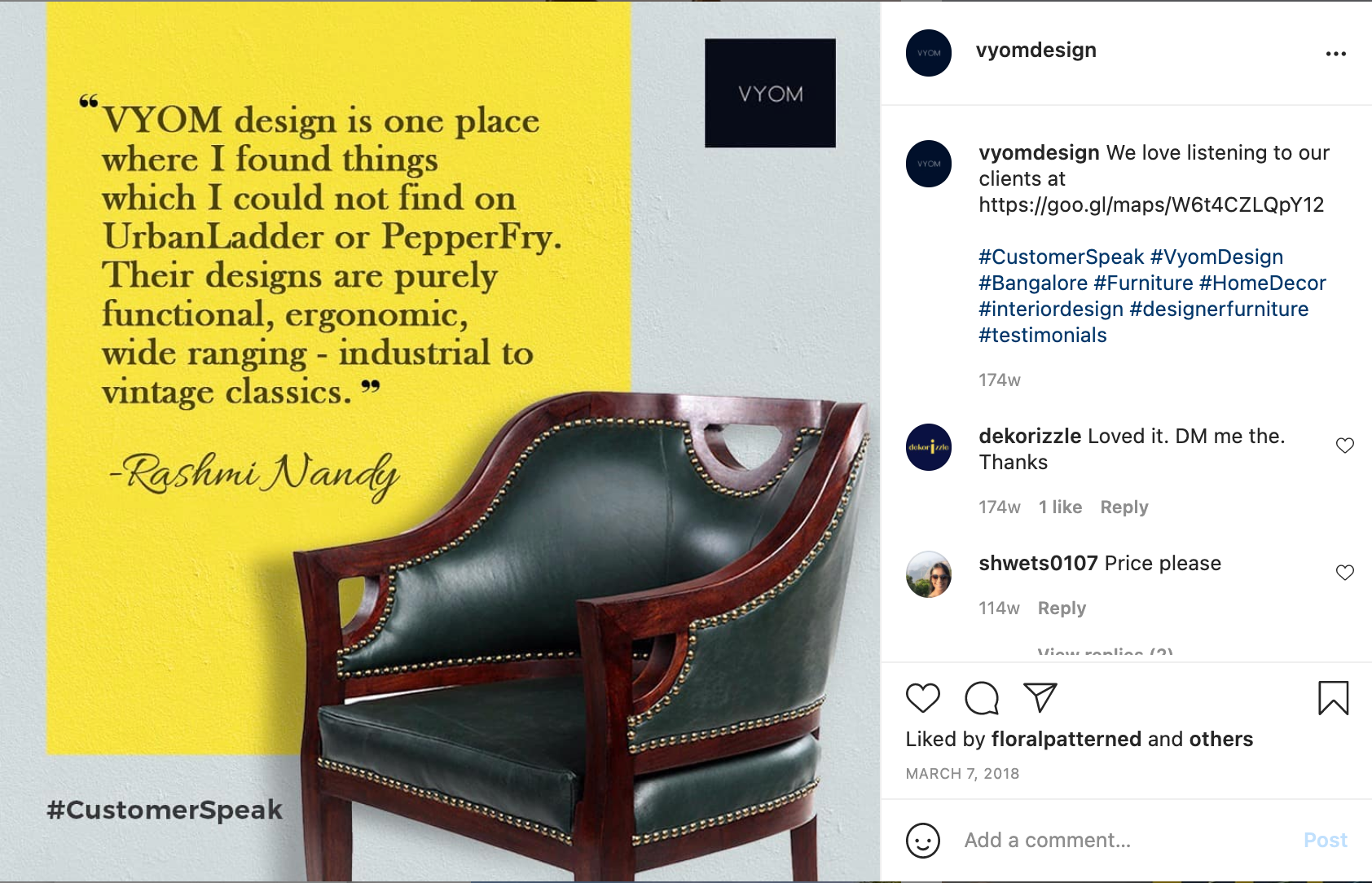The width and height of the screenshot is (1372, 883).
Task: Open emoji picker smiley icon
Action: tap(923, 841)
